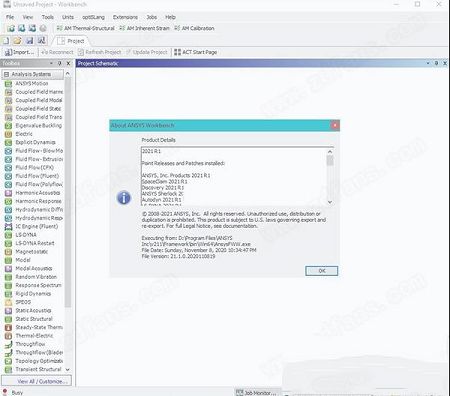
Task: Toggle the Toolbox panel pin
Action: tap(60, 63)
